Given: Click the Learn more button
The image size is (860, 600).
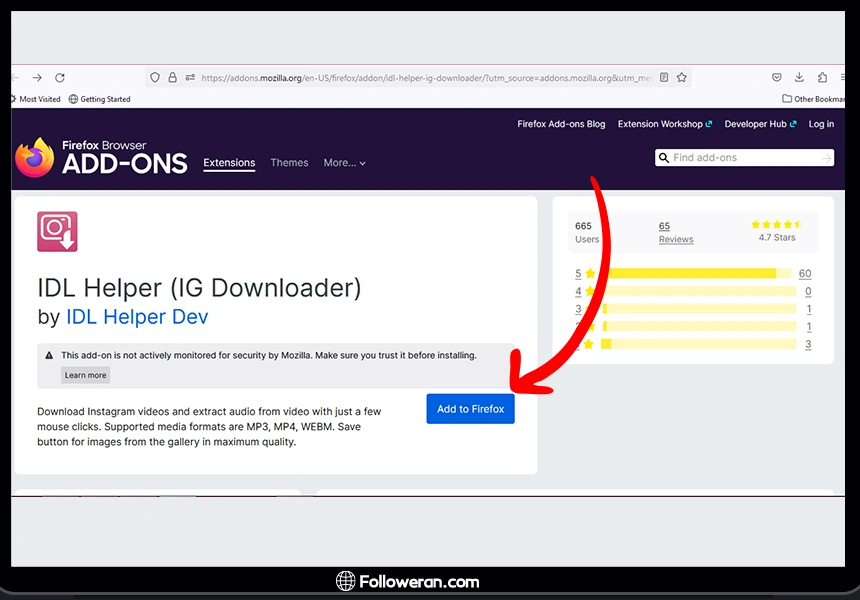Looking at the screenshot, I should [85, 375].
